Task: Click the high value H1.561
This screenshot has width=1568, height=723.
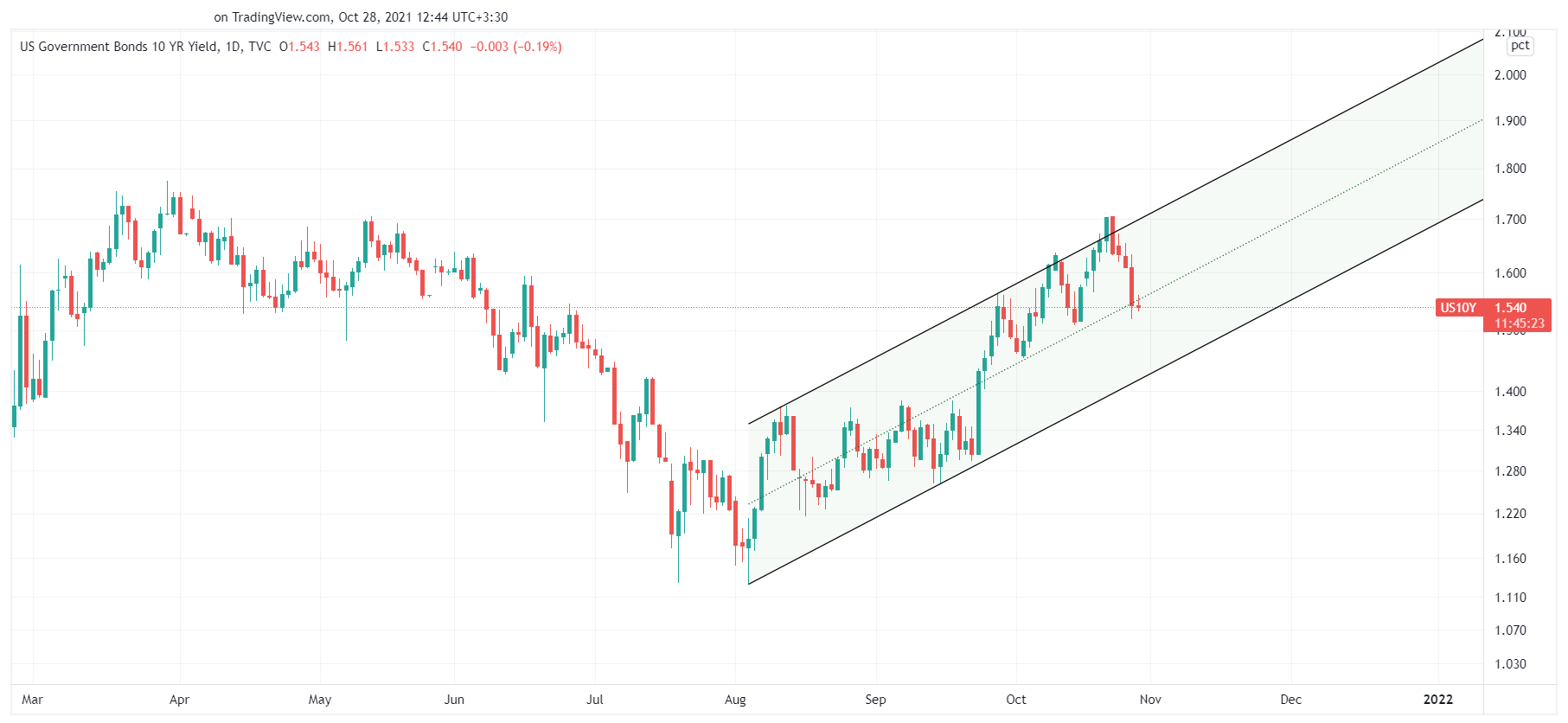Action: 348,47
